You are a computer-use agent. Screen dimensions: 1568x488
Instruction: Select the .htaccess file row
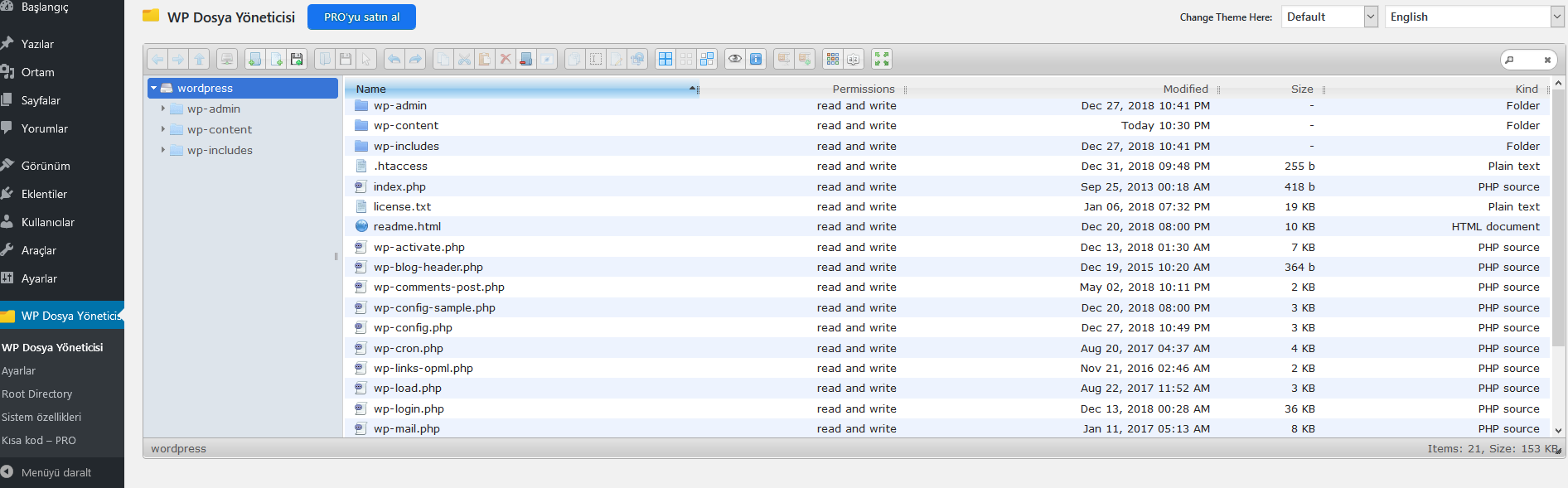(x=948, y=166)
